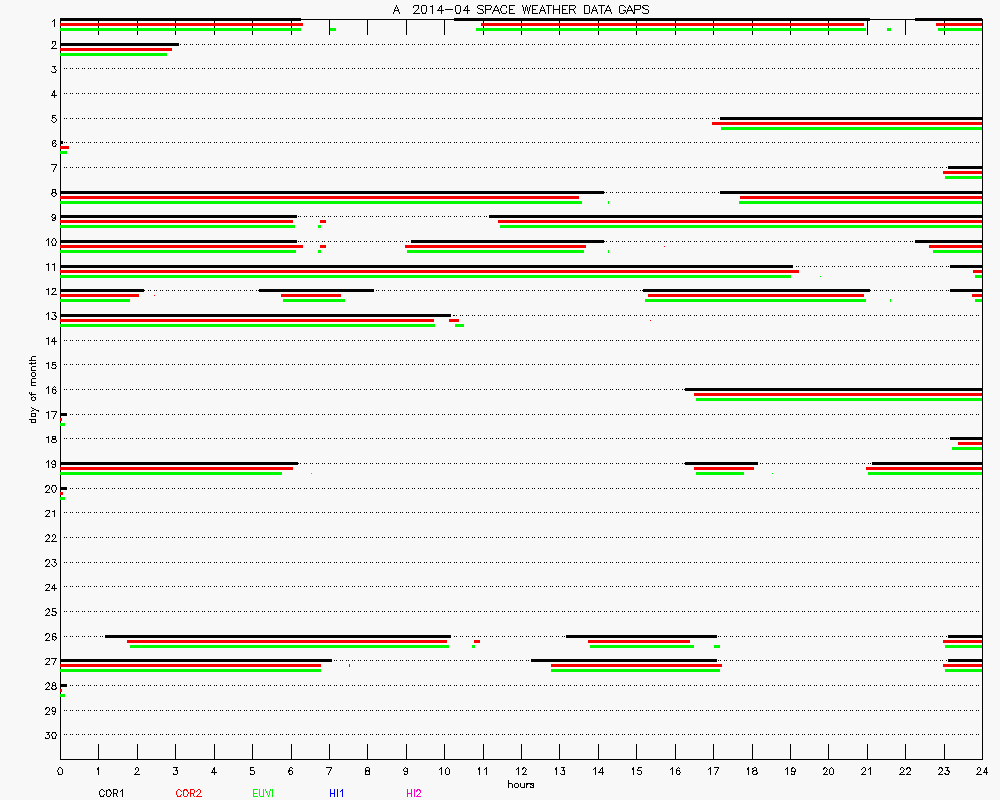Click the 'hours' x-axis label
Screen dimensions: 1000x800
click(x=520, y=784)
